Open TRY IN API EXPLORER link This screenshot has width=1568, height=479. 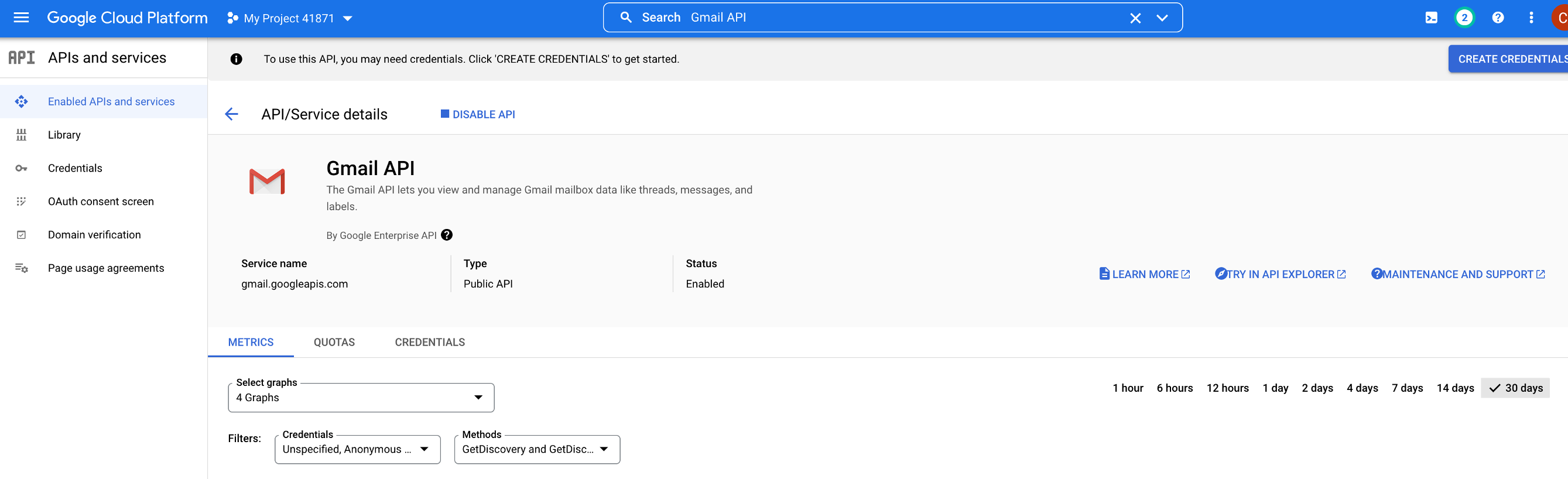pyautogui.click(x=1280, y=275)
